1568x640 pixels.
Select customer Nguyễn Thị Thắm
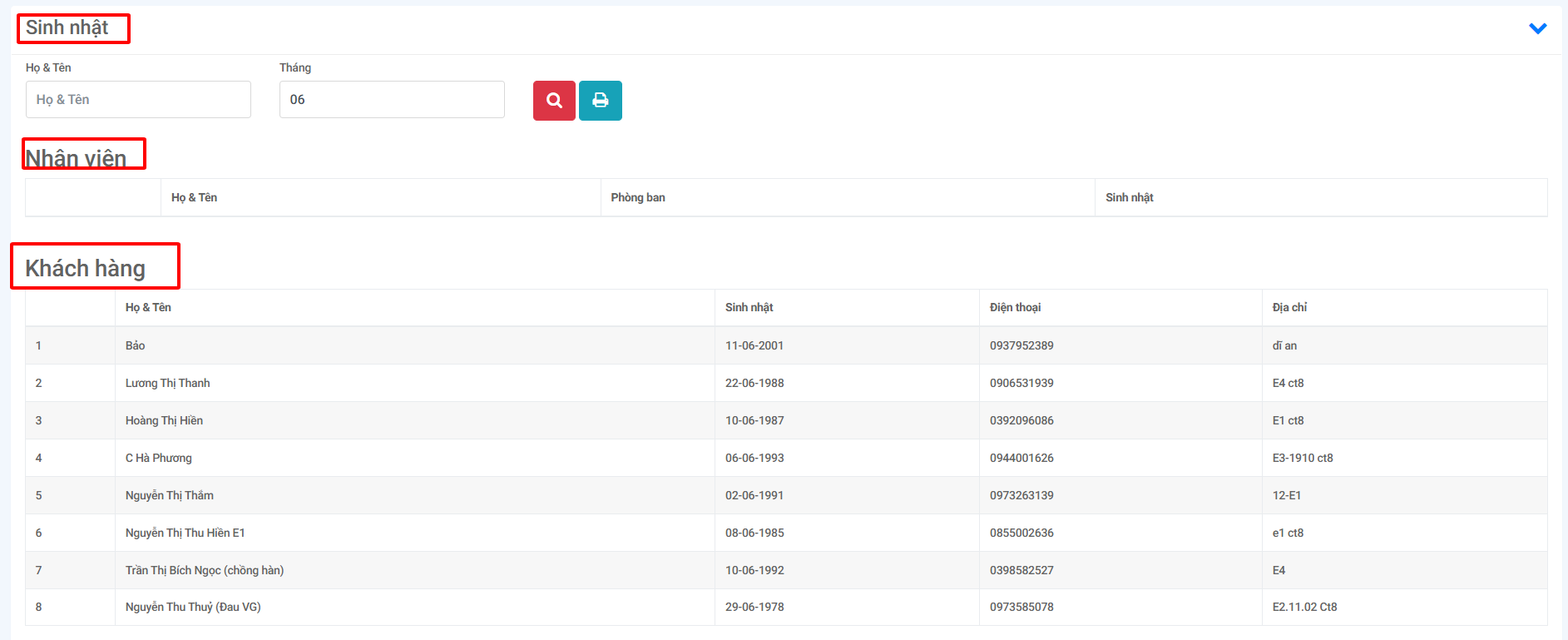pyautogui.click(x=169, y=495)
